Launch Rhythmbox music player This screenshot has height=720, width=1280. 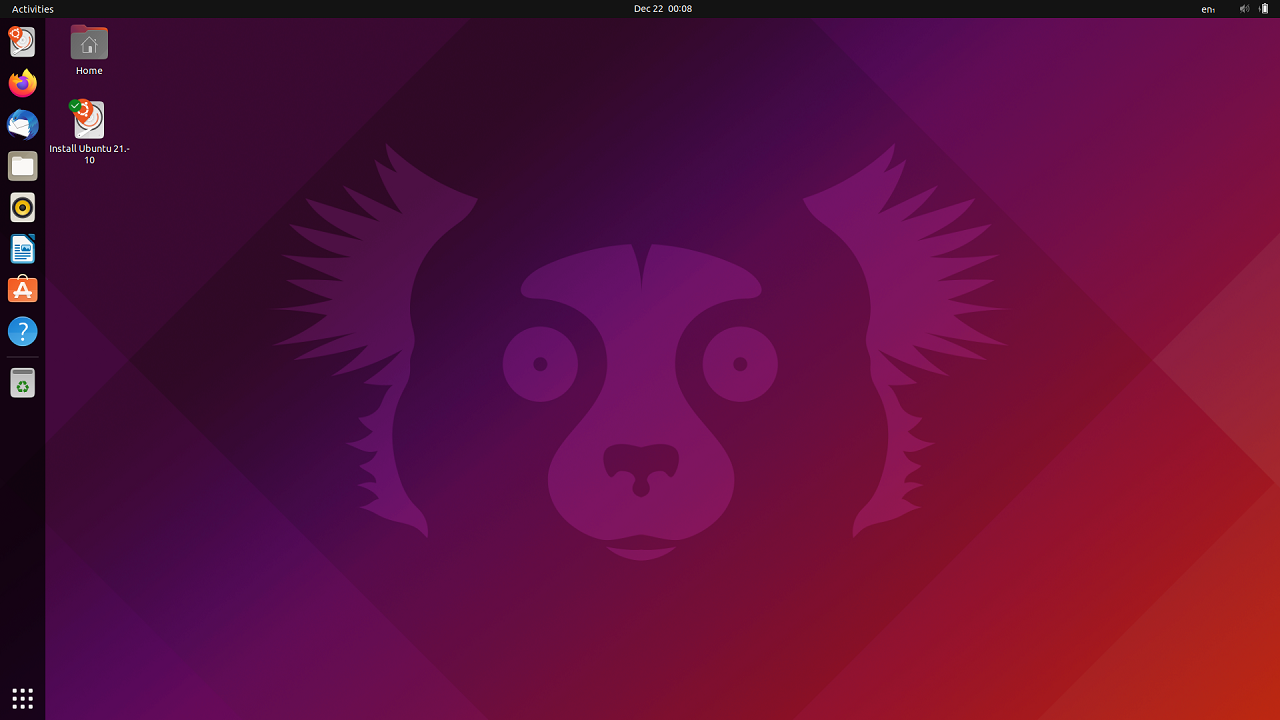tap(22, 208)
